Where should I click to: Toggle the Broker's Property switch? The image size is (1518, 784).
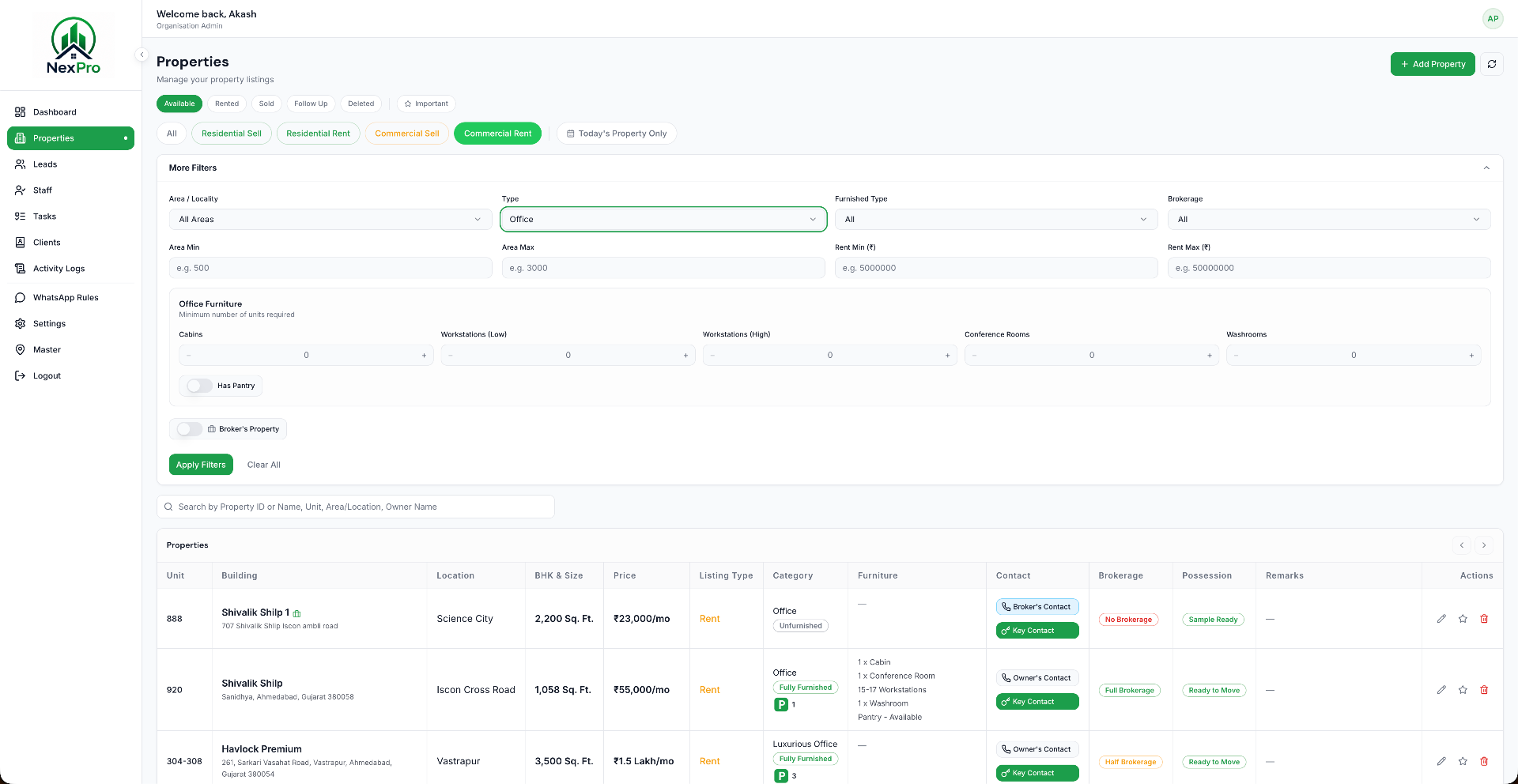coord(190,429)
